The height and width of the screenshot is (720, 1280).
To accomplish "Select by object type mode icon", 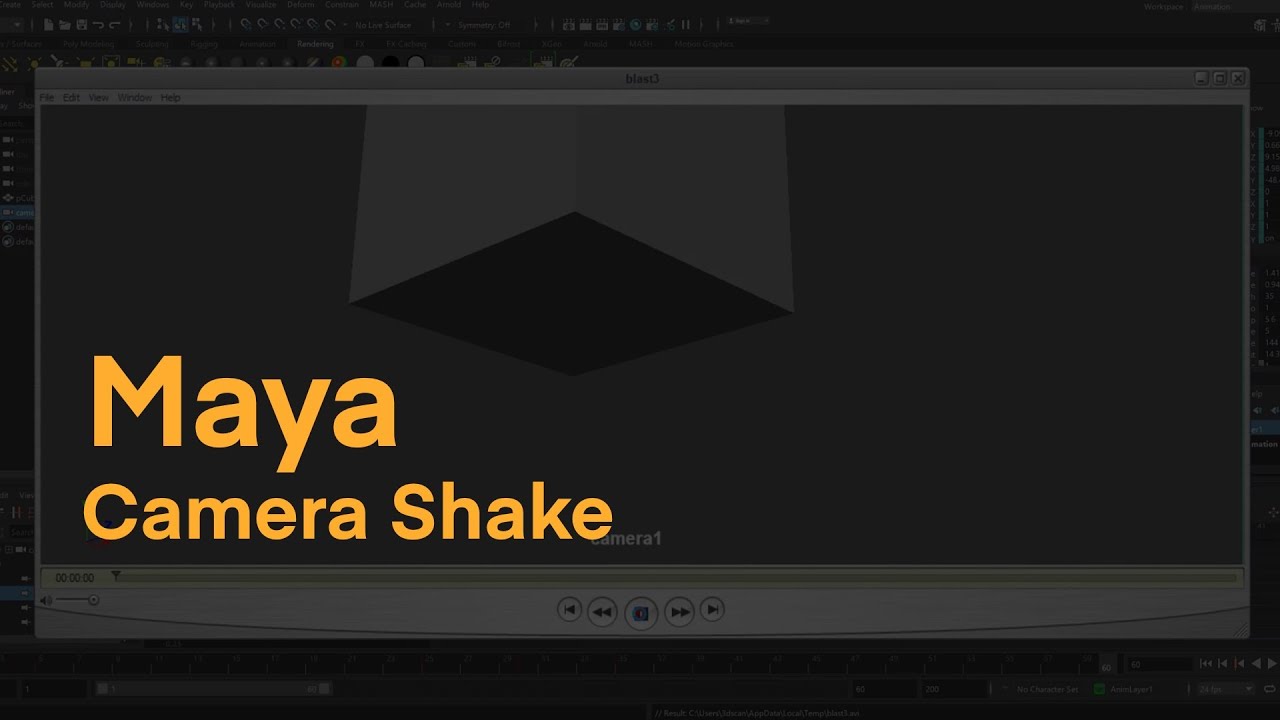I will (180, 24).
